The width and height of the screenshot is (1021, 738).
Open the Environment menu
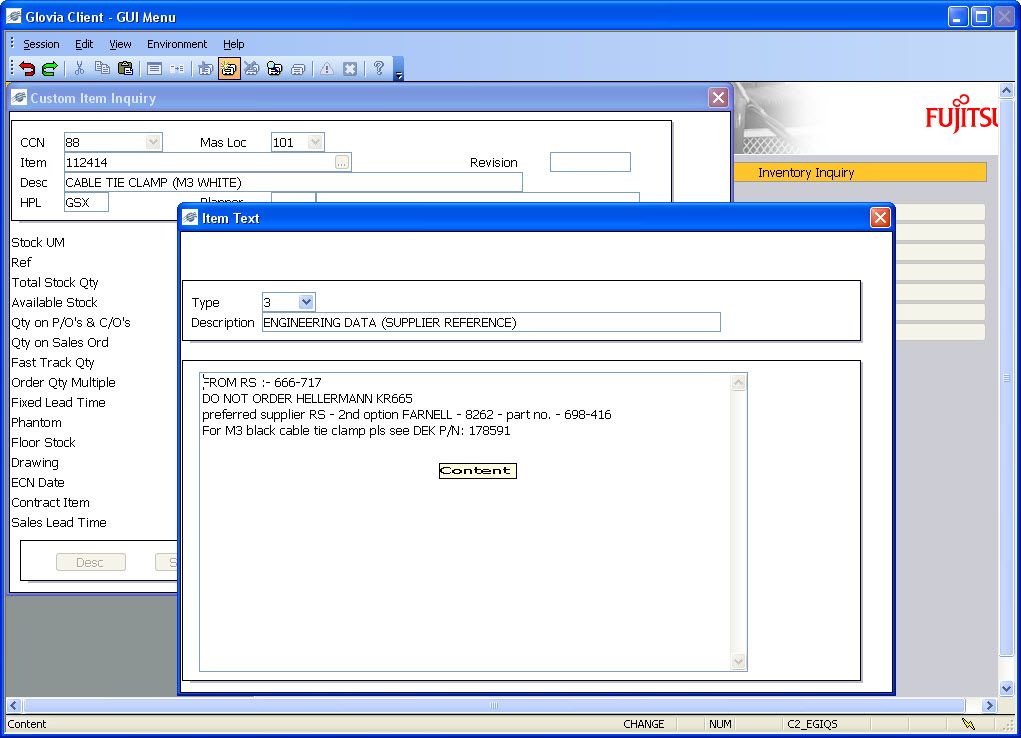click(x=177, y=44)
